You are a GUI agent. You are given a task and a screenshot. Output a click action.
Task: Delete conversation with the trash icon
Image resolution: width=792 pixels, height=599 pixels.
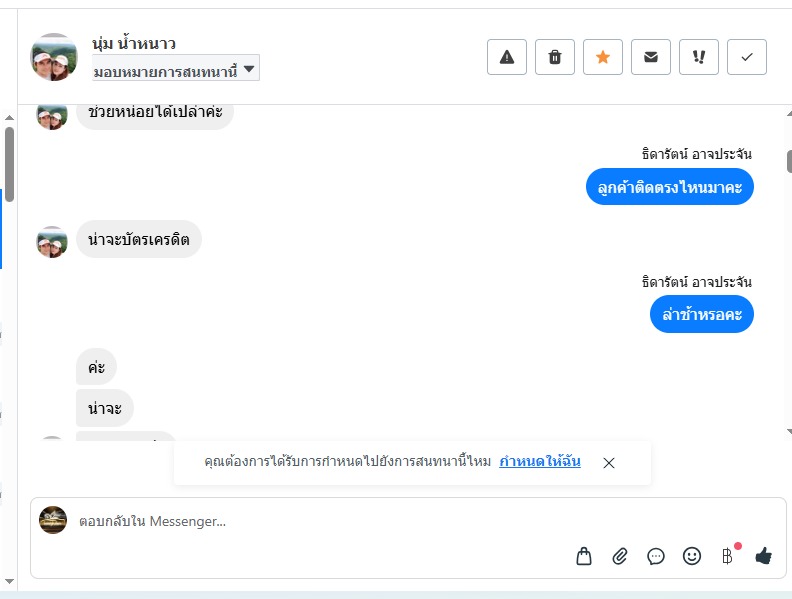(555, 57)
